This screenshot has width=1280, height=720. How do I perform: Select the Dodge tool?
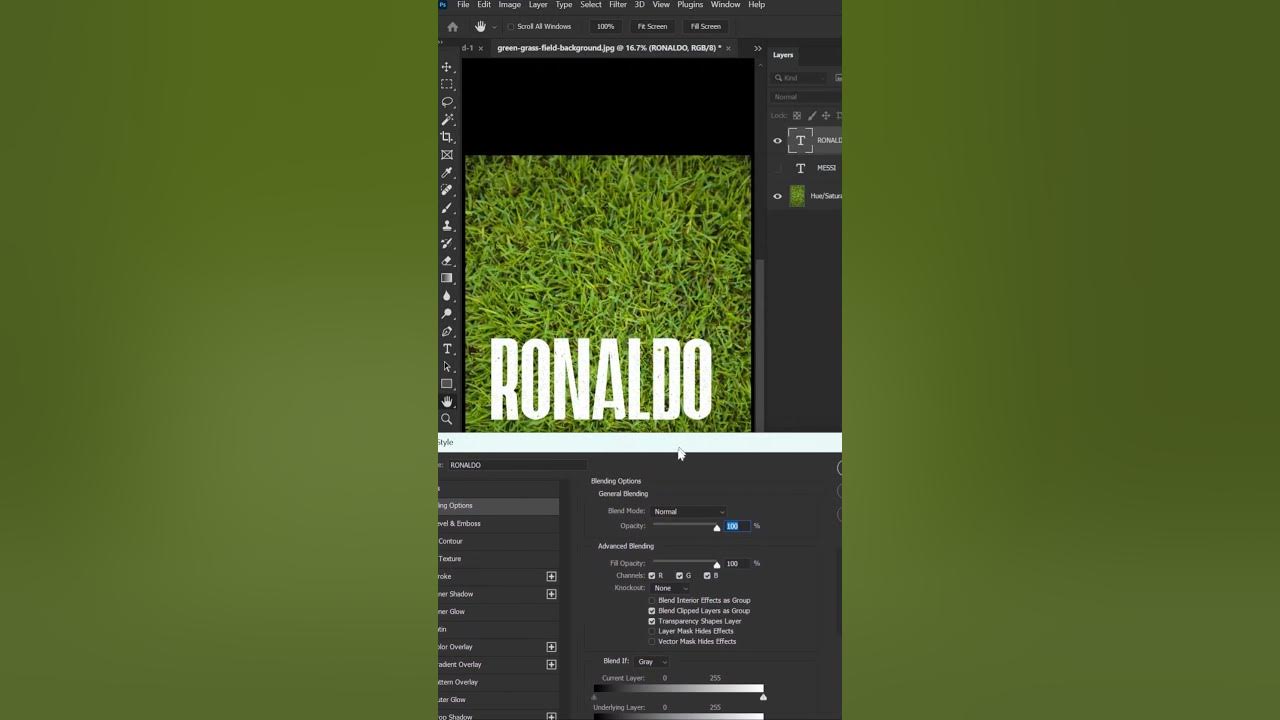coord(447,314)
